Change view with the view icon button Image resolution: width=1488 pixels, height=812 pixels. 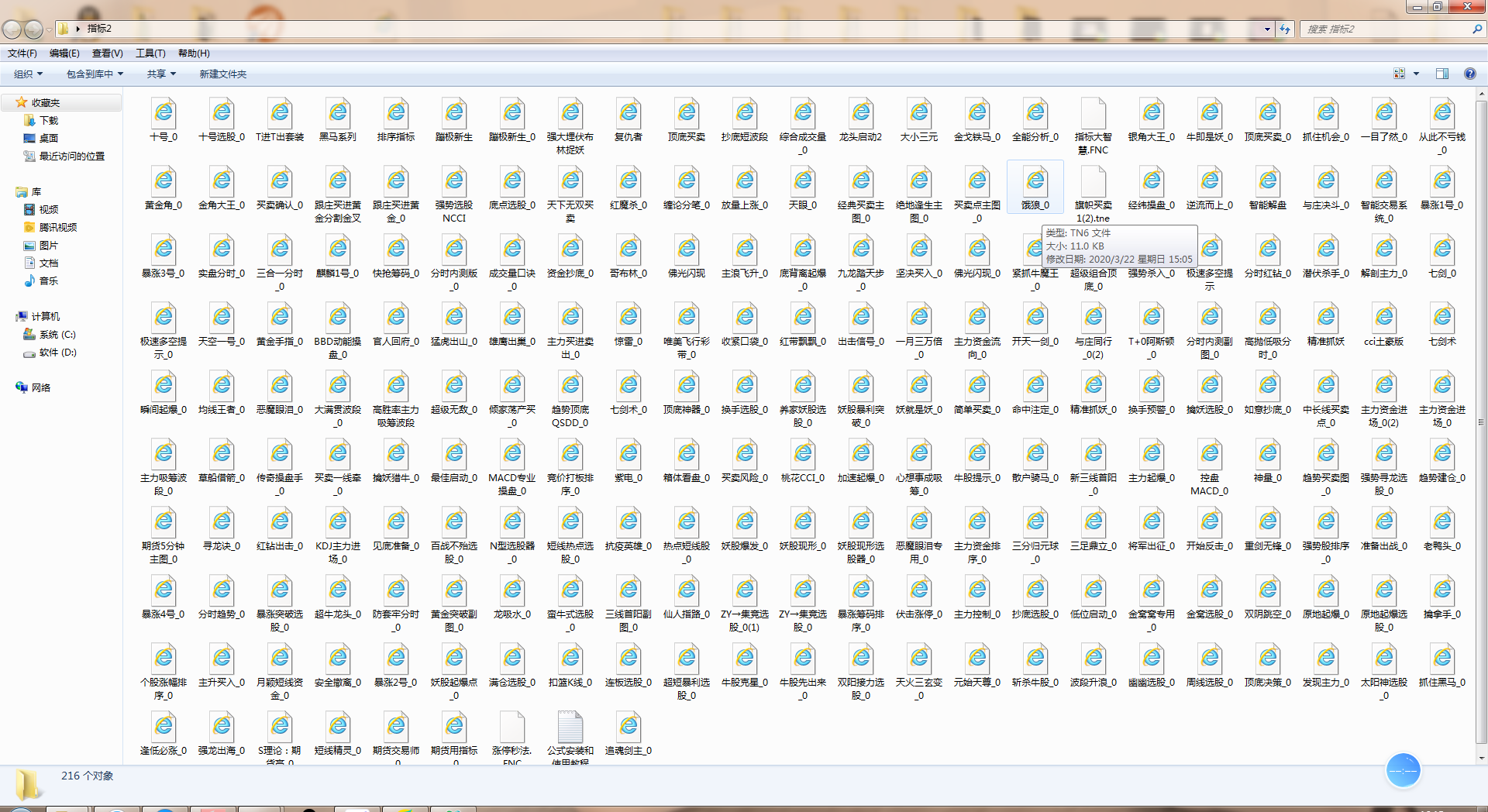[x=1400, y=74]
